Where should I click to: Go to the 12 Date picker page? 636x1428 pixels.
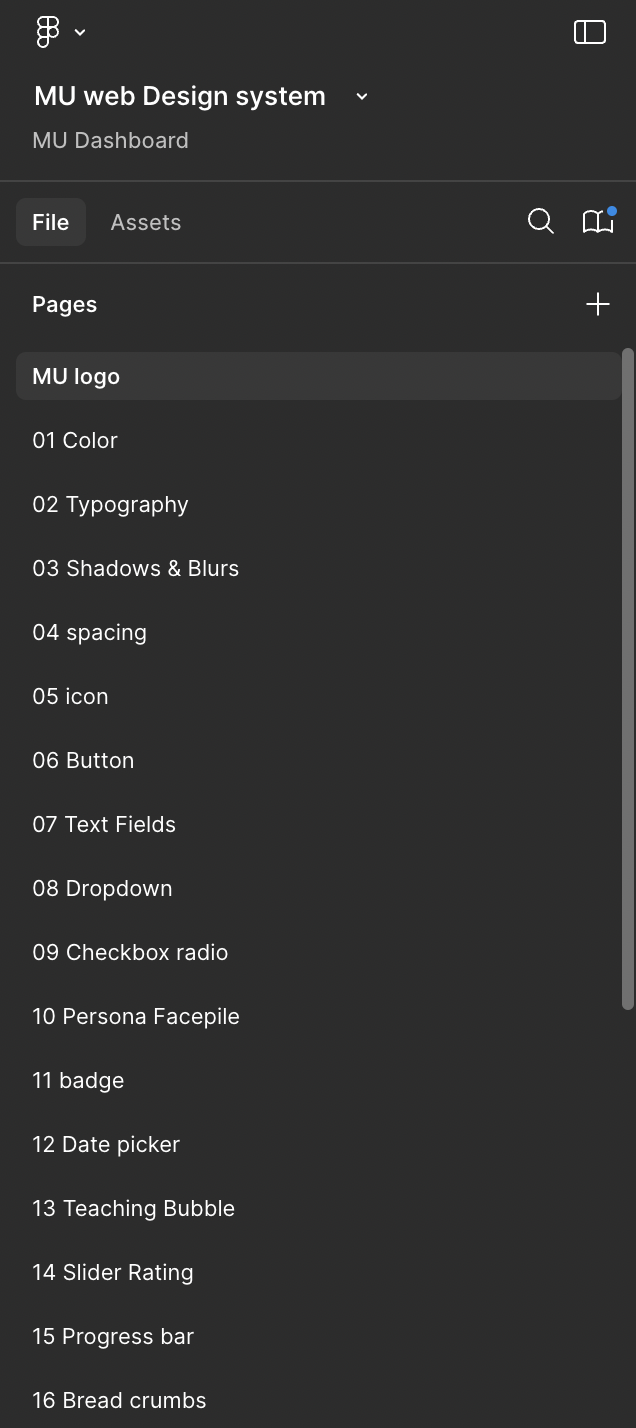point(106,1144)
